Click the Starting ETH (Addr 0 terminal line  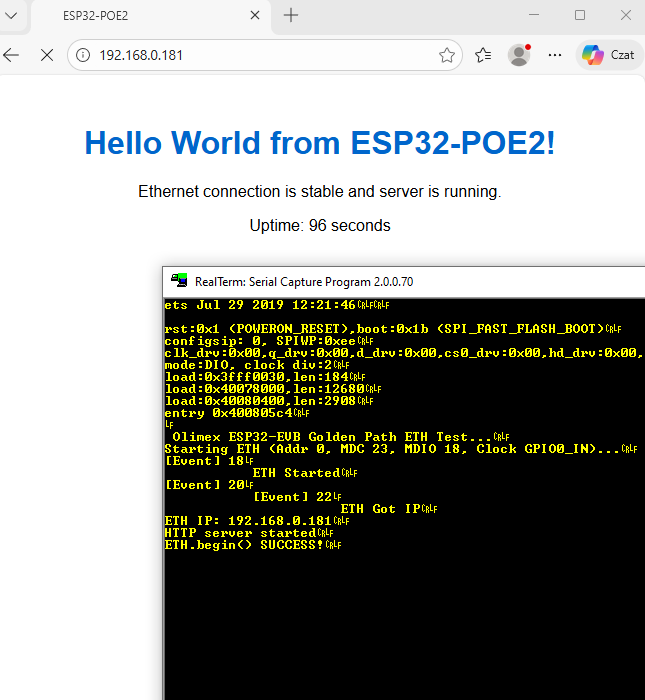pyautogui.click(x=401, y=449)
